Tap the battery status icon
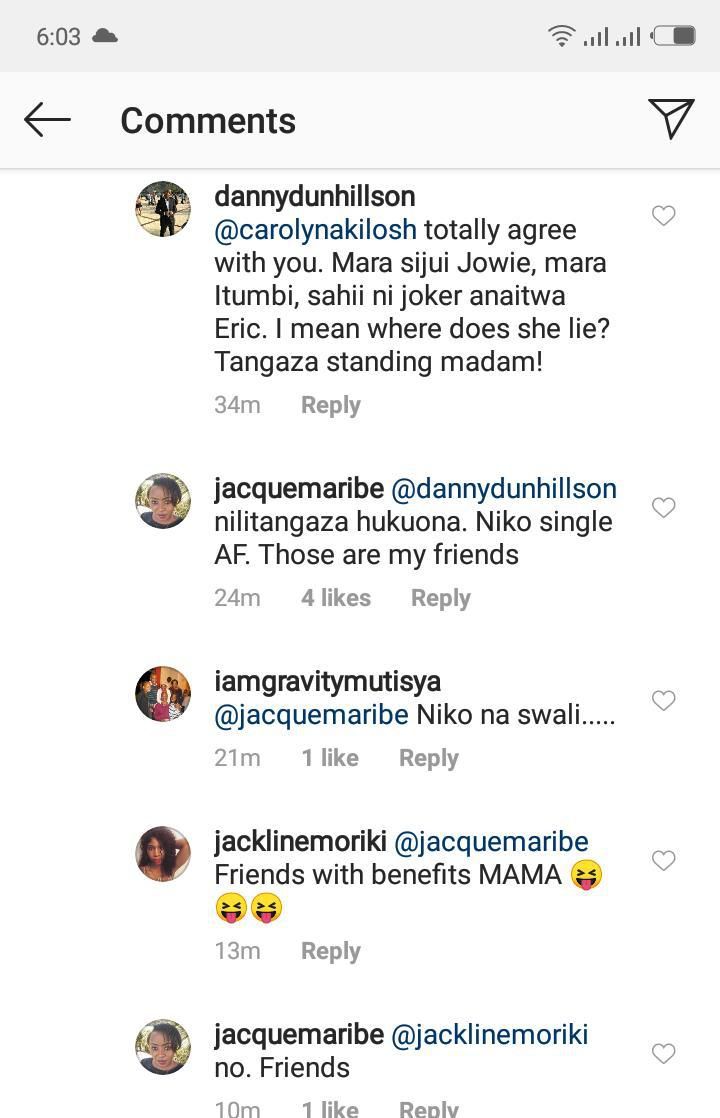This screenshot has height=1118, width=720. (674, 37)
